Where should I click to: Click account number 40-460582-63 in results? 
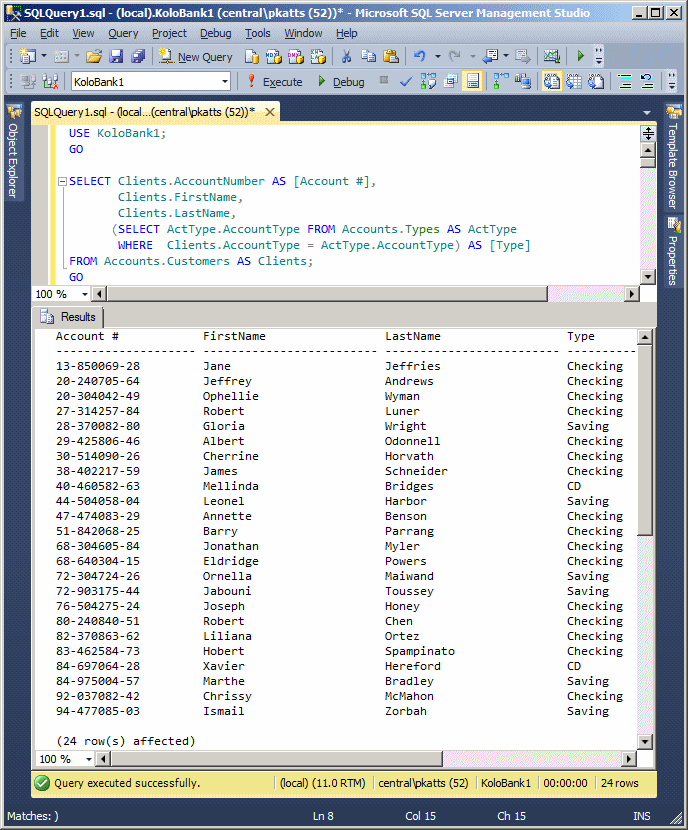[x=98, y=486]
